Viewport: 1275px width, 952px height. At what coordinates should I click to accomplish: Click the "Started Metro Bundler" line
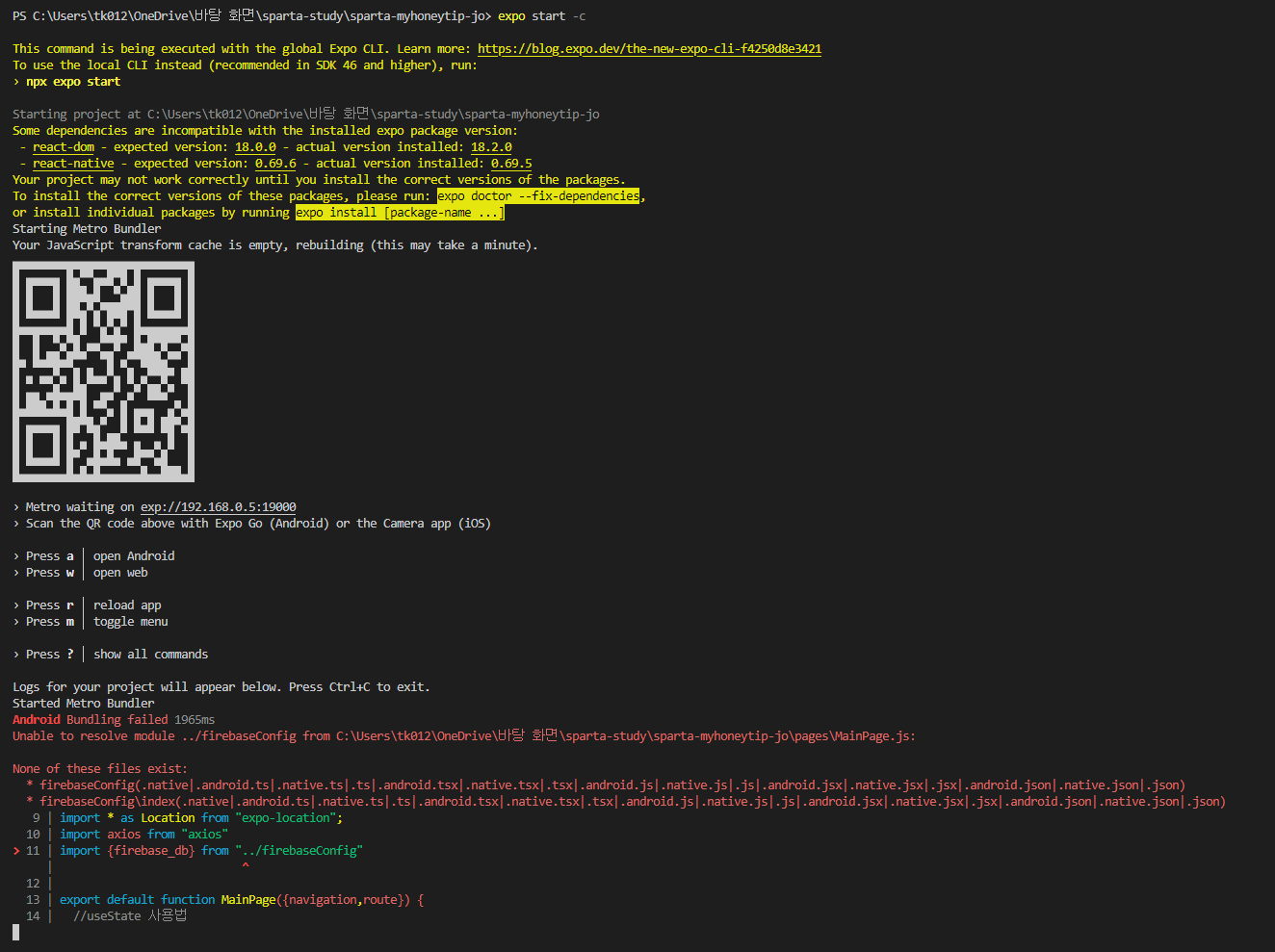coord(83,704)
